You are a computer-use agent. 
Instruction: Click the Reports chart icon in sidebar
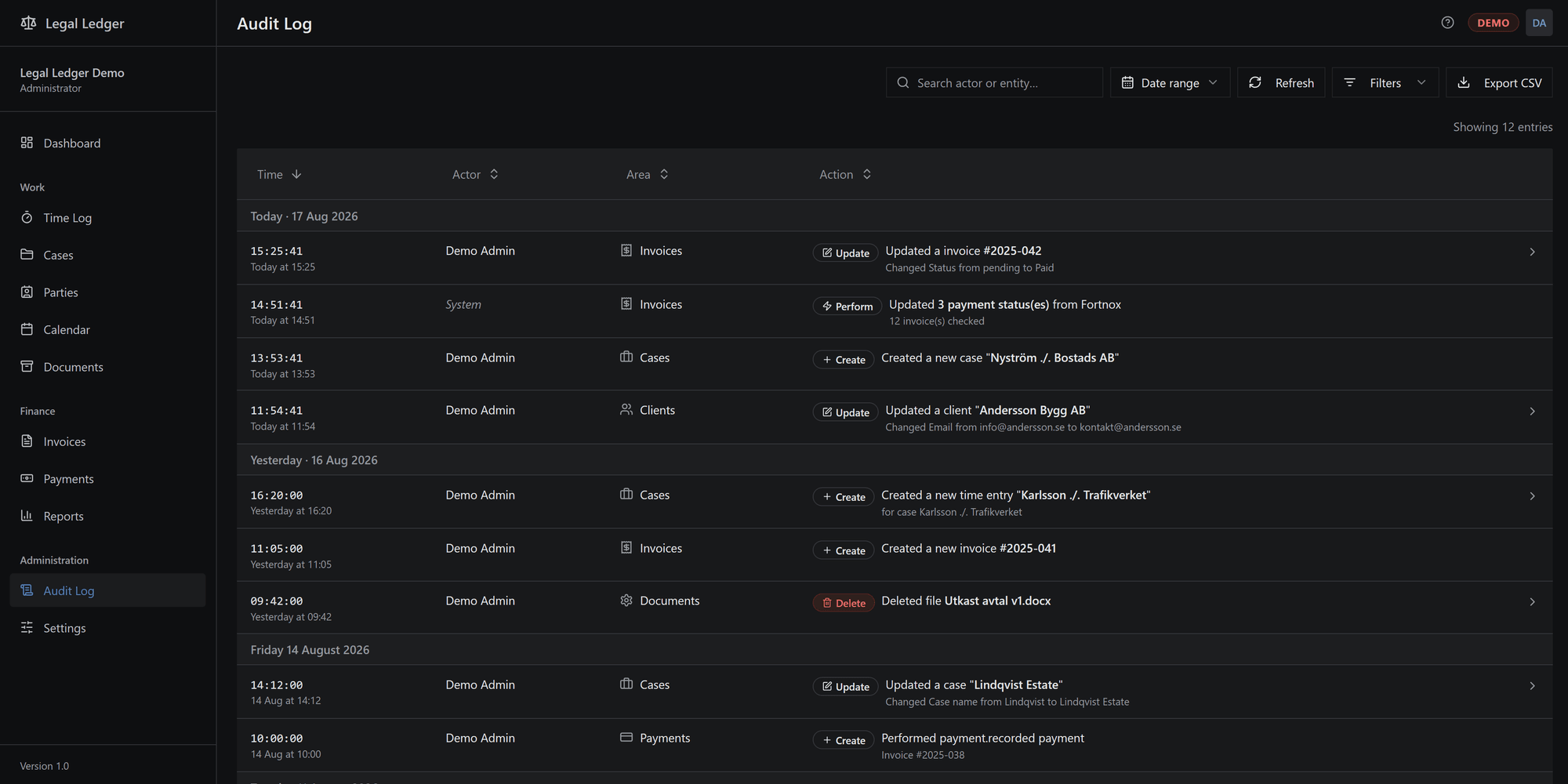(x=27, y=515)
